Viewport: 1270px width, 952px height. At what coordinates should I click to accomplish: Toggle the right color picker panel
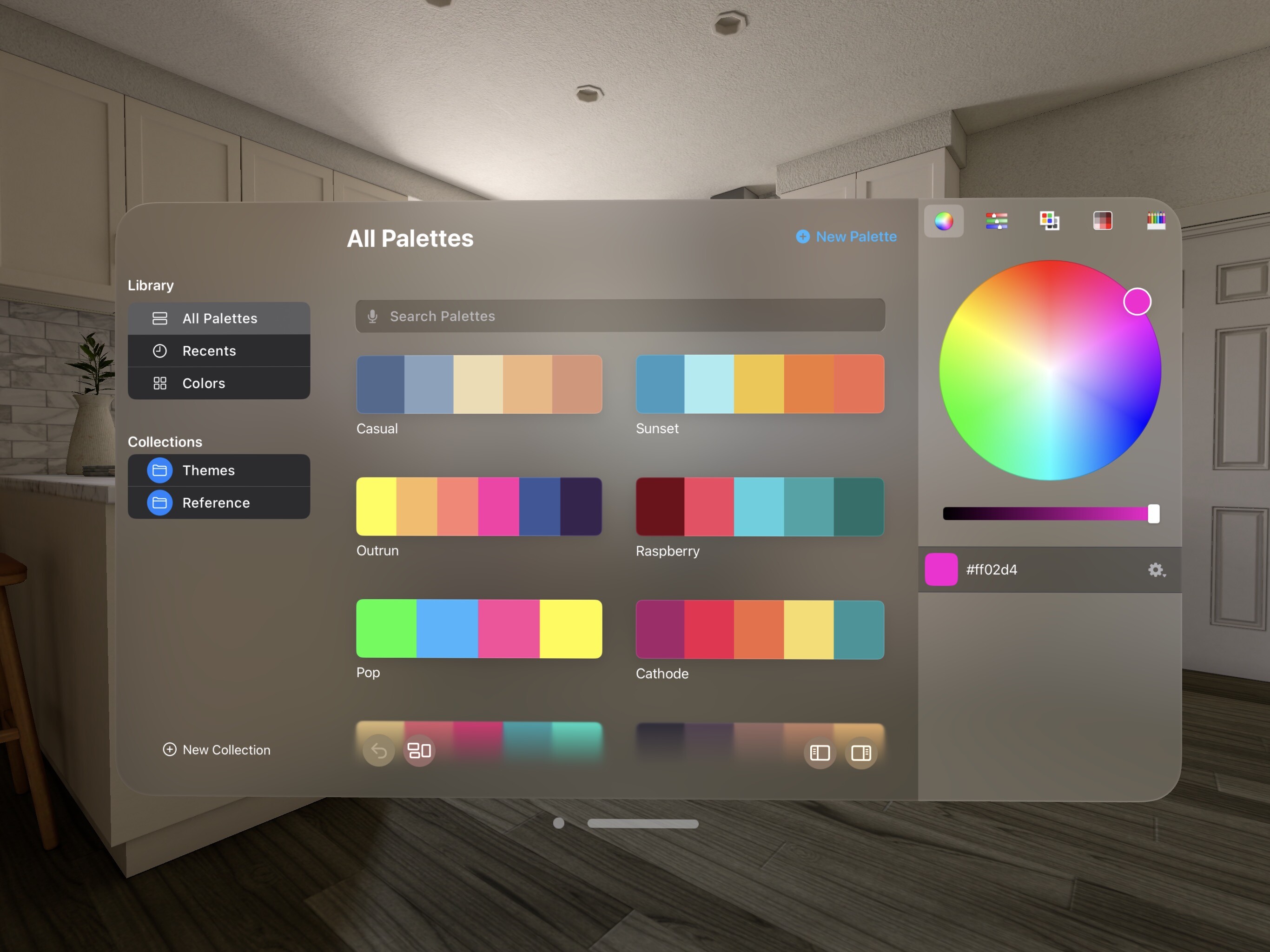[x=860, y=753]
